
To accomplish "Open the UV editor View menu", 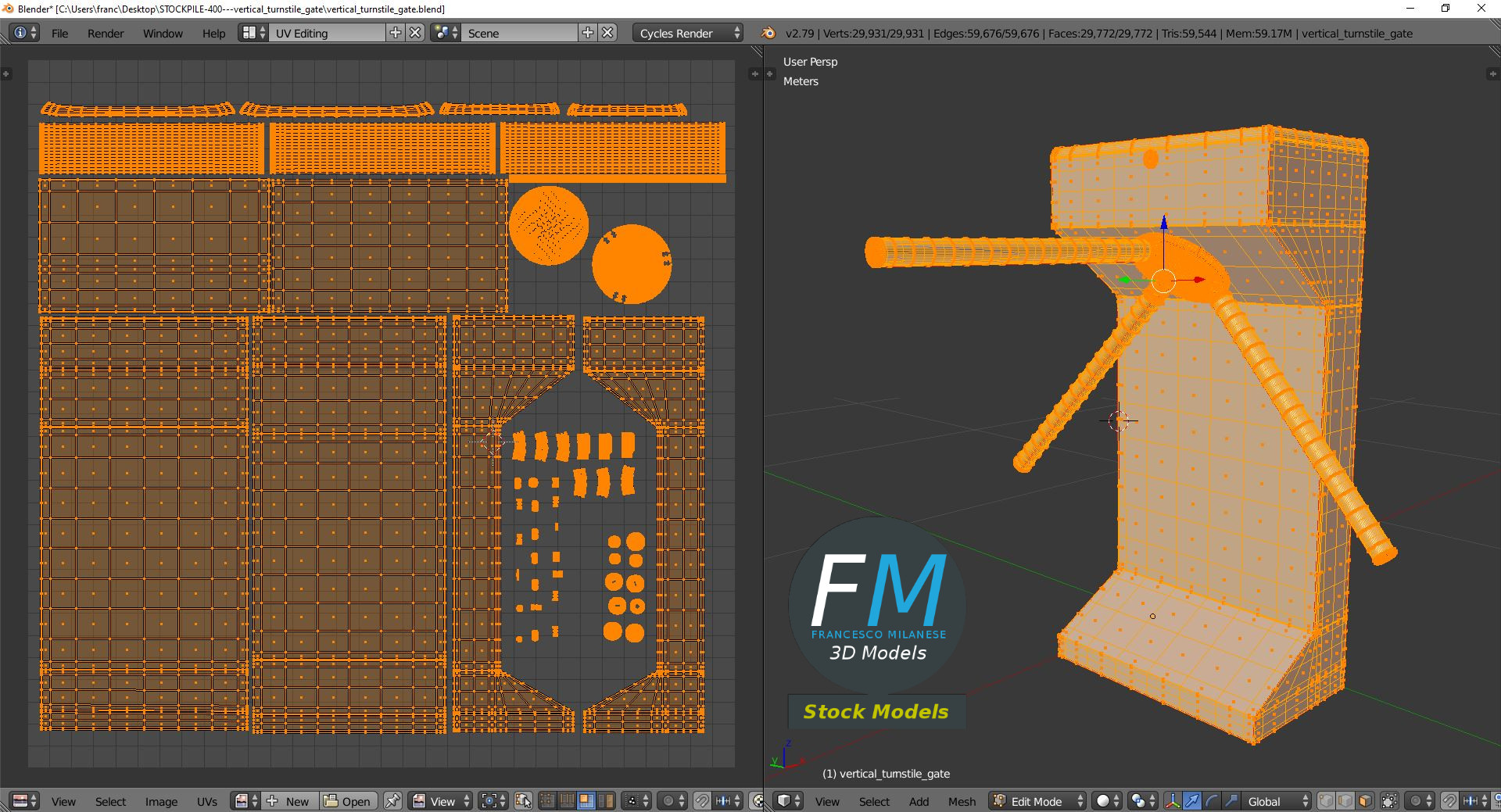I will pyautogui.click(x=63, y=801).
